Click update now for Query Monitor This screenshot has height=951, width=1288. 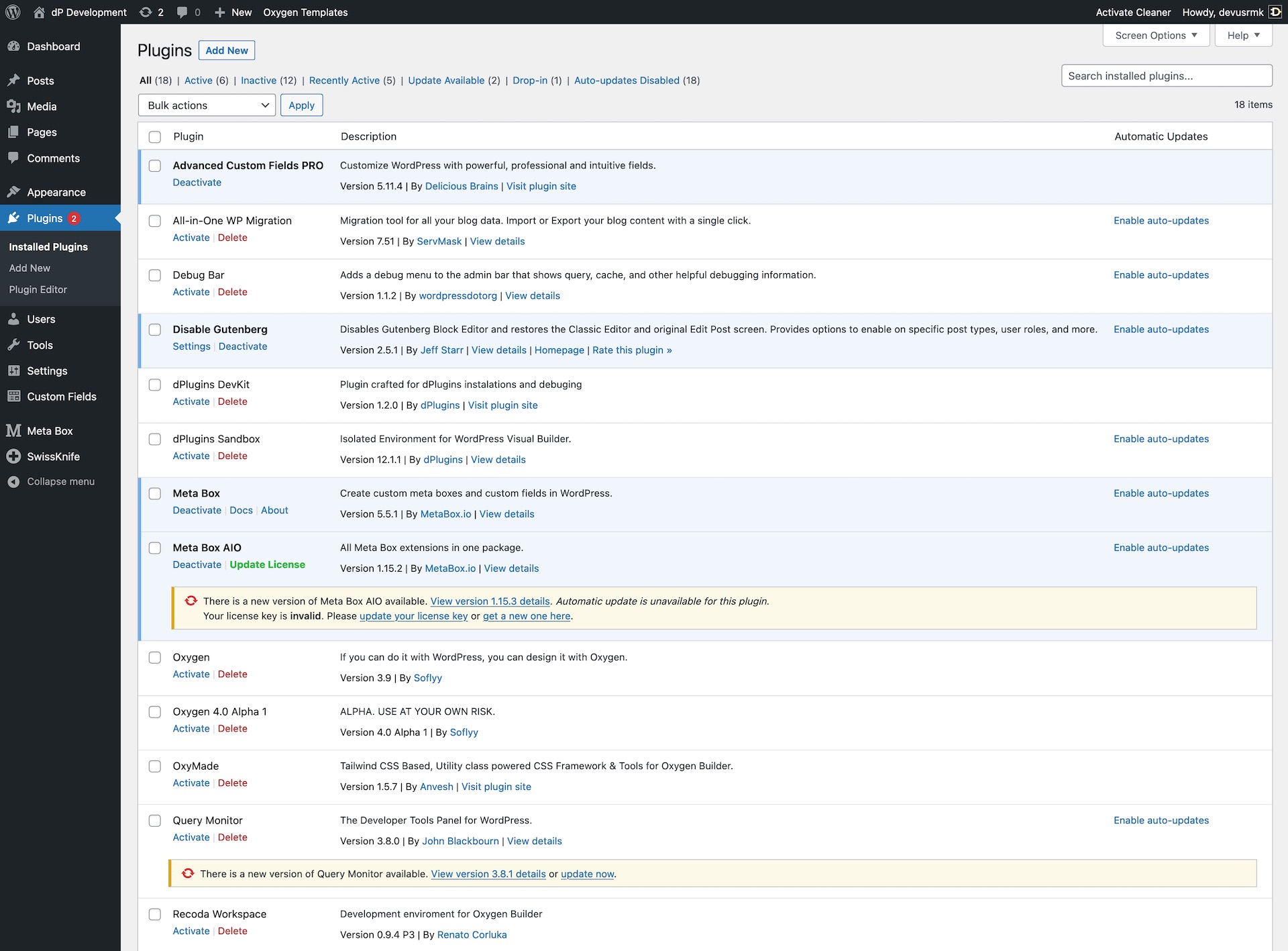click(587, 874)
